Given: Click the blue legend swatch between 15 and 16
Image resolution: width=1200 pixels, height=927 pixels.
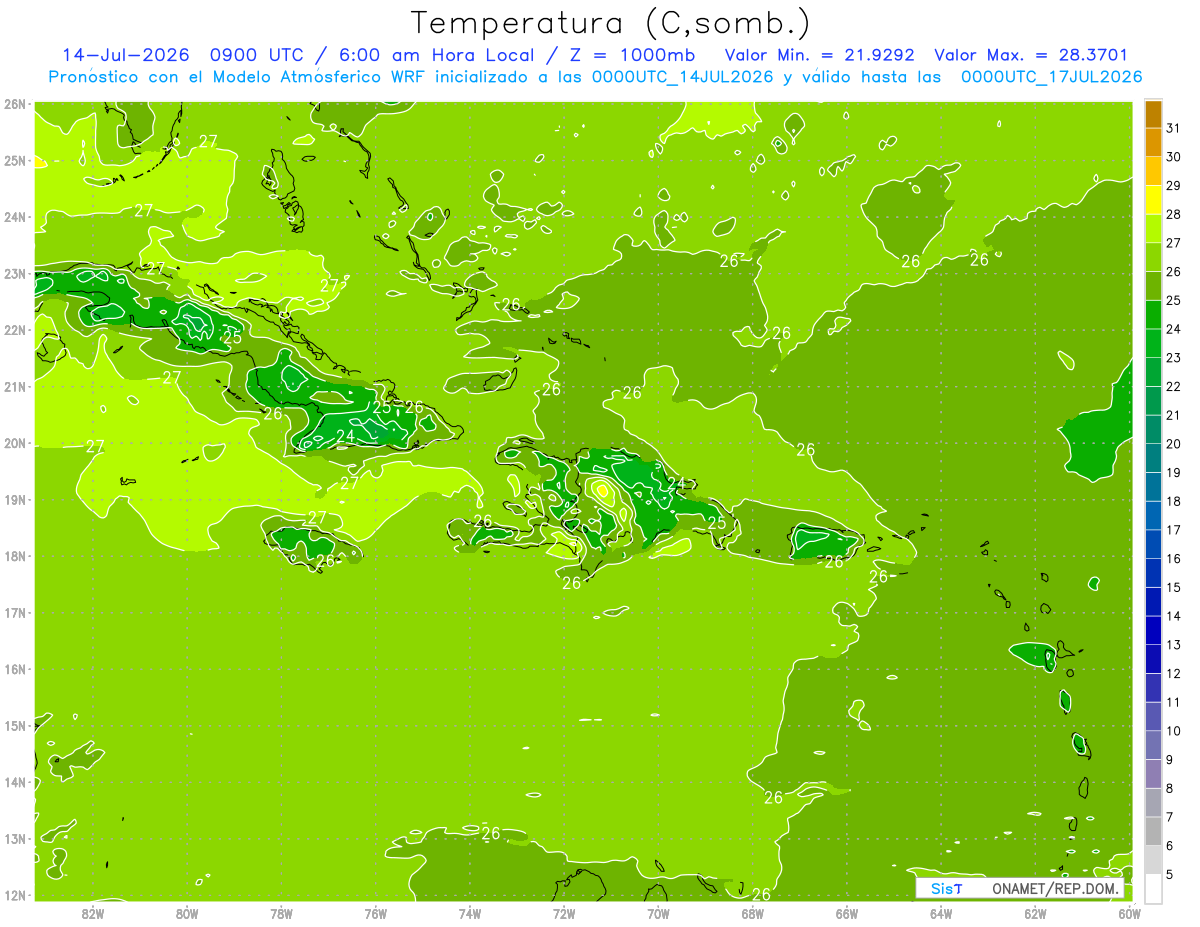Looking at the screenshot, I should [x=1153, y=573].
